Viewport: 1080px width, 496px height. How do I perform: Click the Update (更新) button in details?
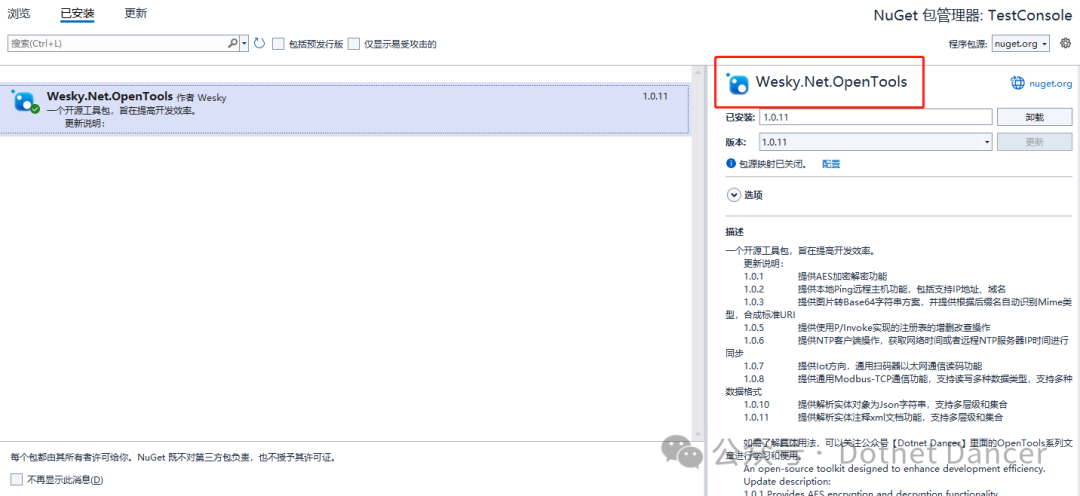click(1035, 142)
